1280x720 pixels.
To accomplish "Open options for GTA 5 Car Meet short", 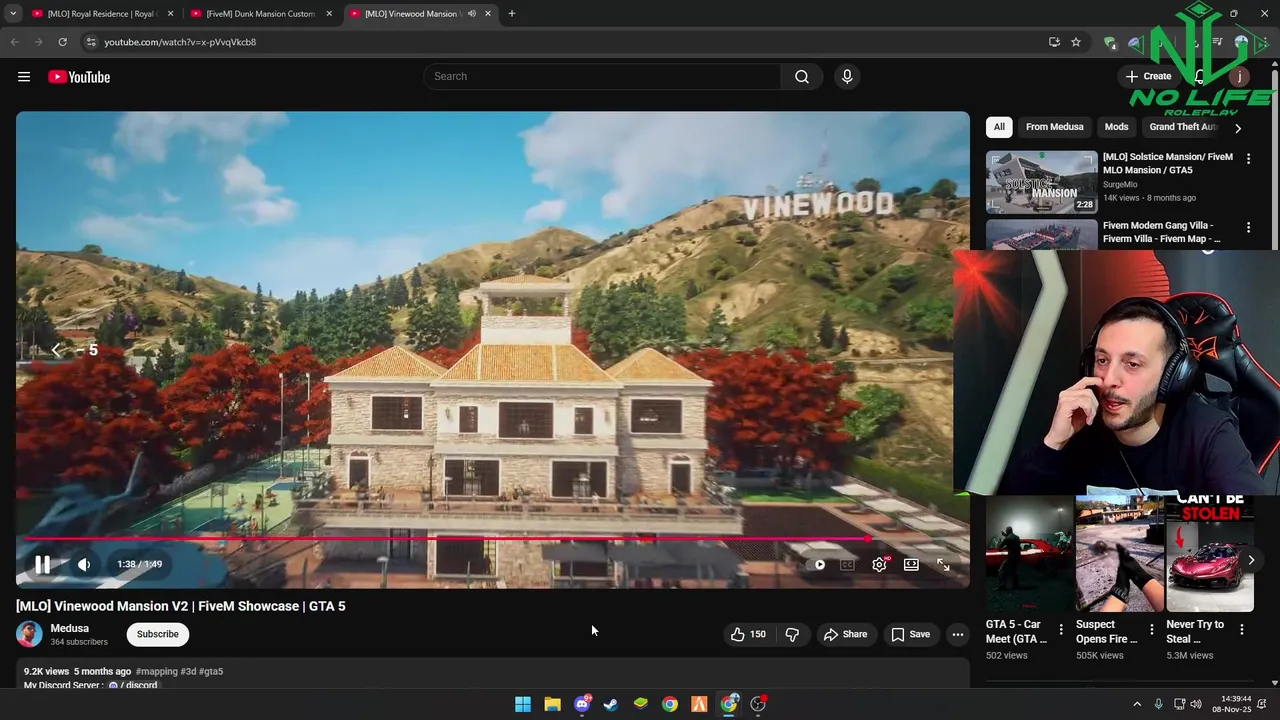I will click(1061, 630).
